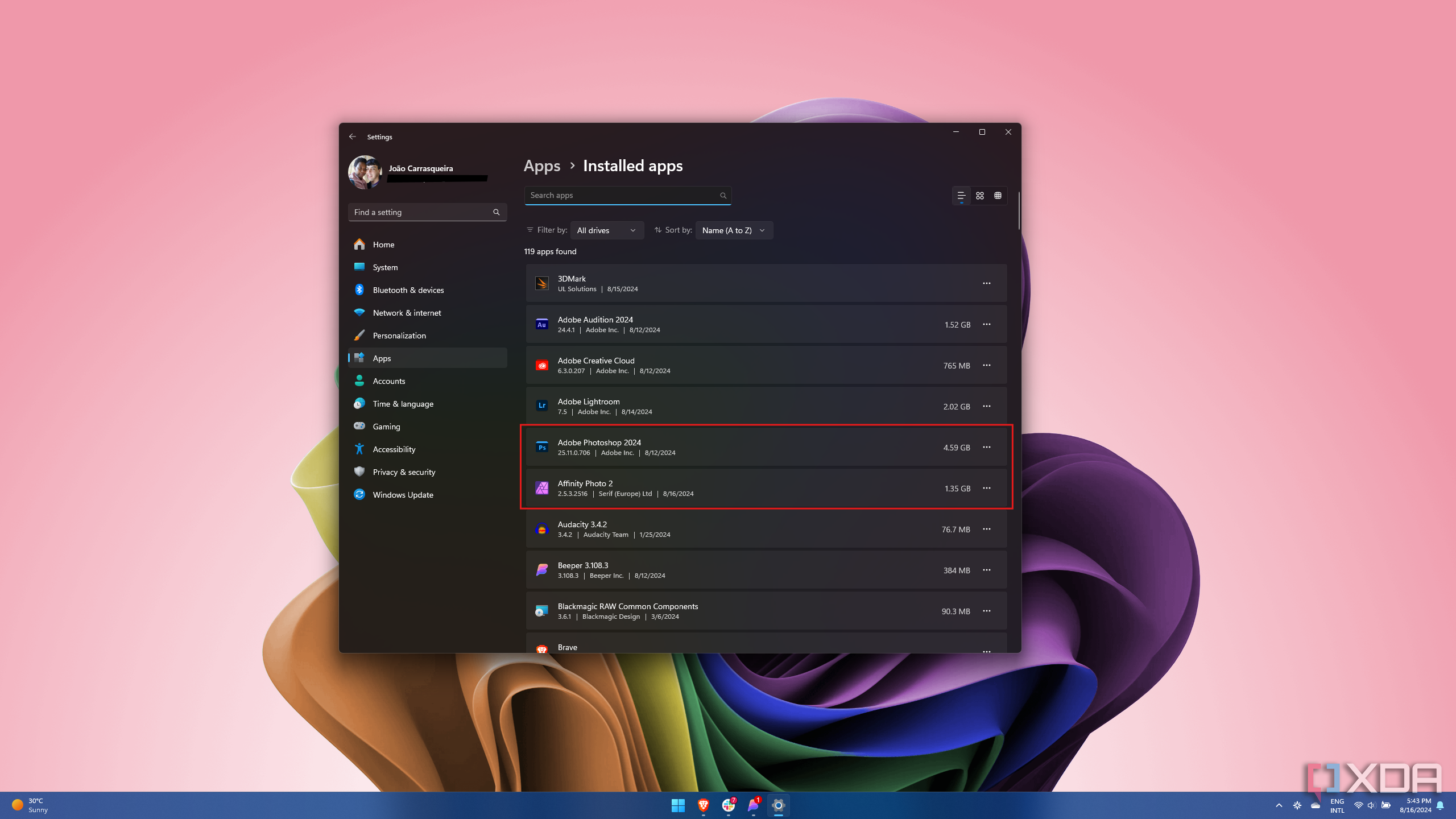
Task: Click the 4.59 GB size value
Action: click(956, 447)
